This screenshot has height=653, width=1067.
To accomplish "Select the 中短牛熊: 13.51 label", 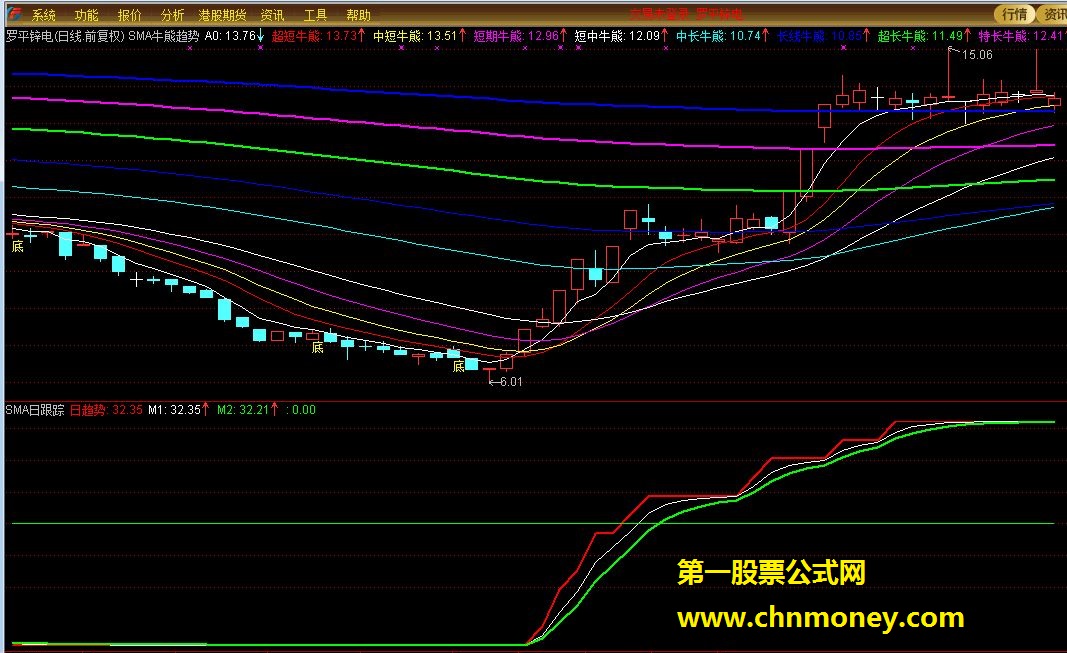I will [419, 36].
